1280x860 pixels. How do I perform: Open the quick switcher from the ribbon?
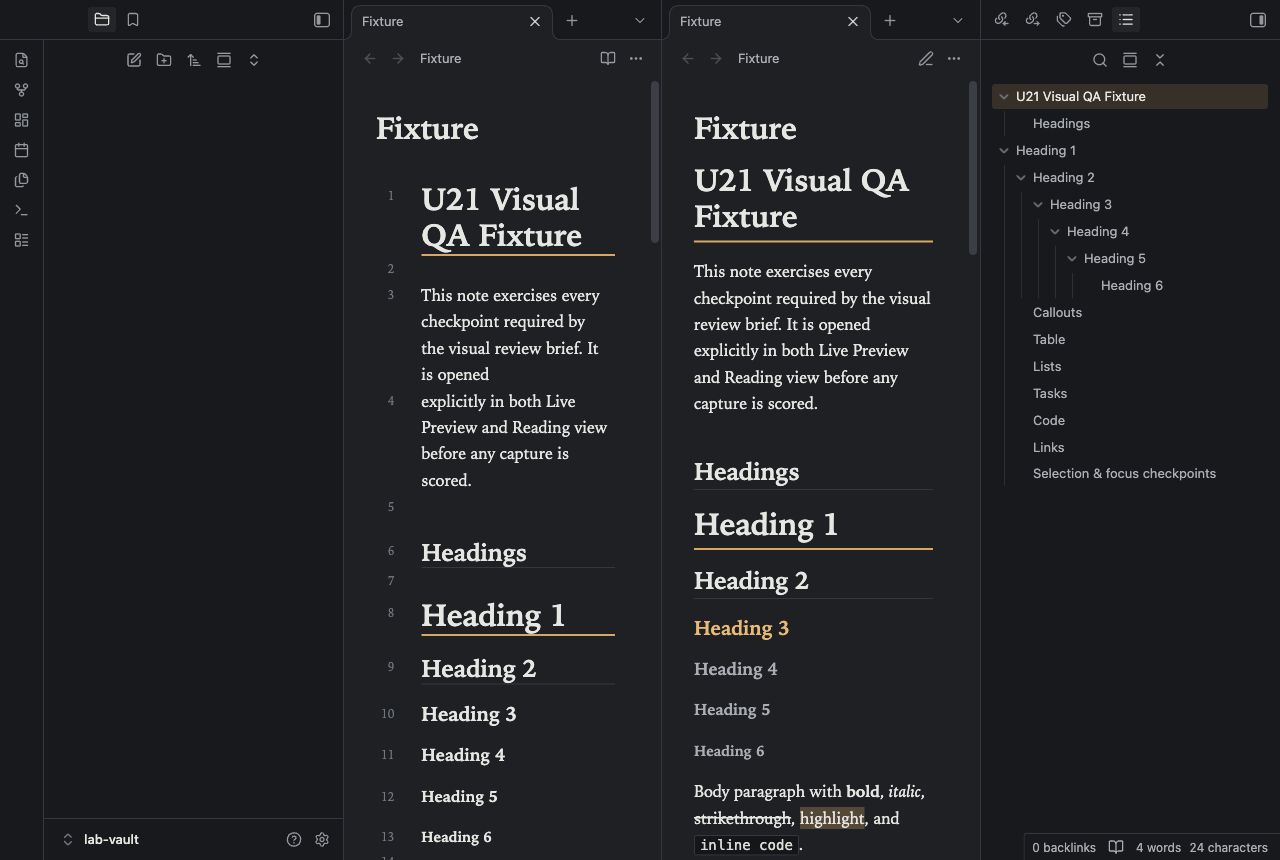[21, 60]
